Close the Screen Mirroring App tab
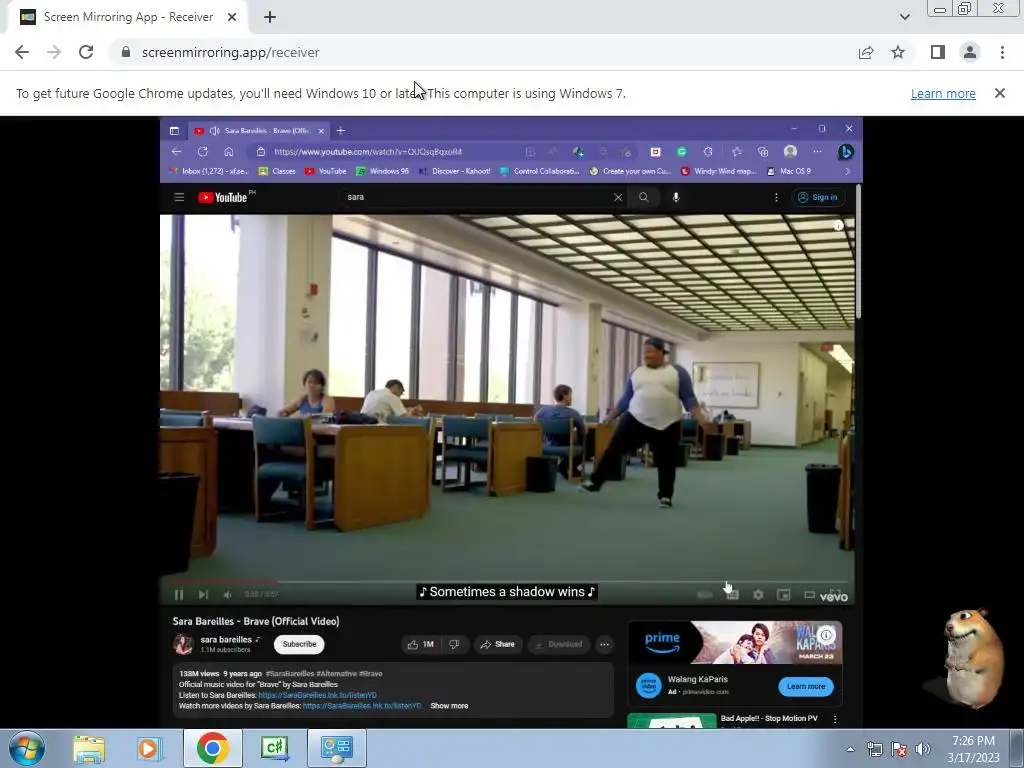1024x768 pixels. (232, 17)
